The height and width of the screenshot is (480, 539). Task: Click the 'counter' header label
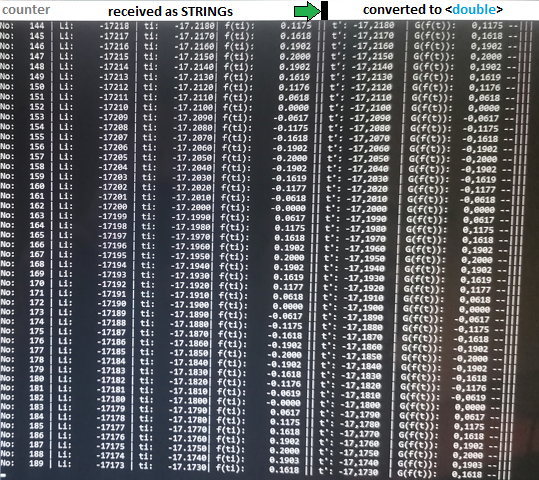[x=26, y=10]
